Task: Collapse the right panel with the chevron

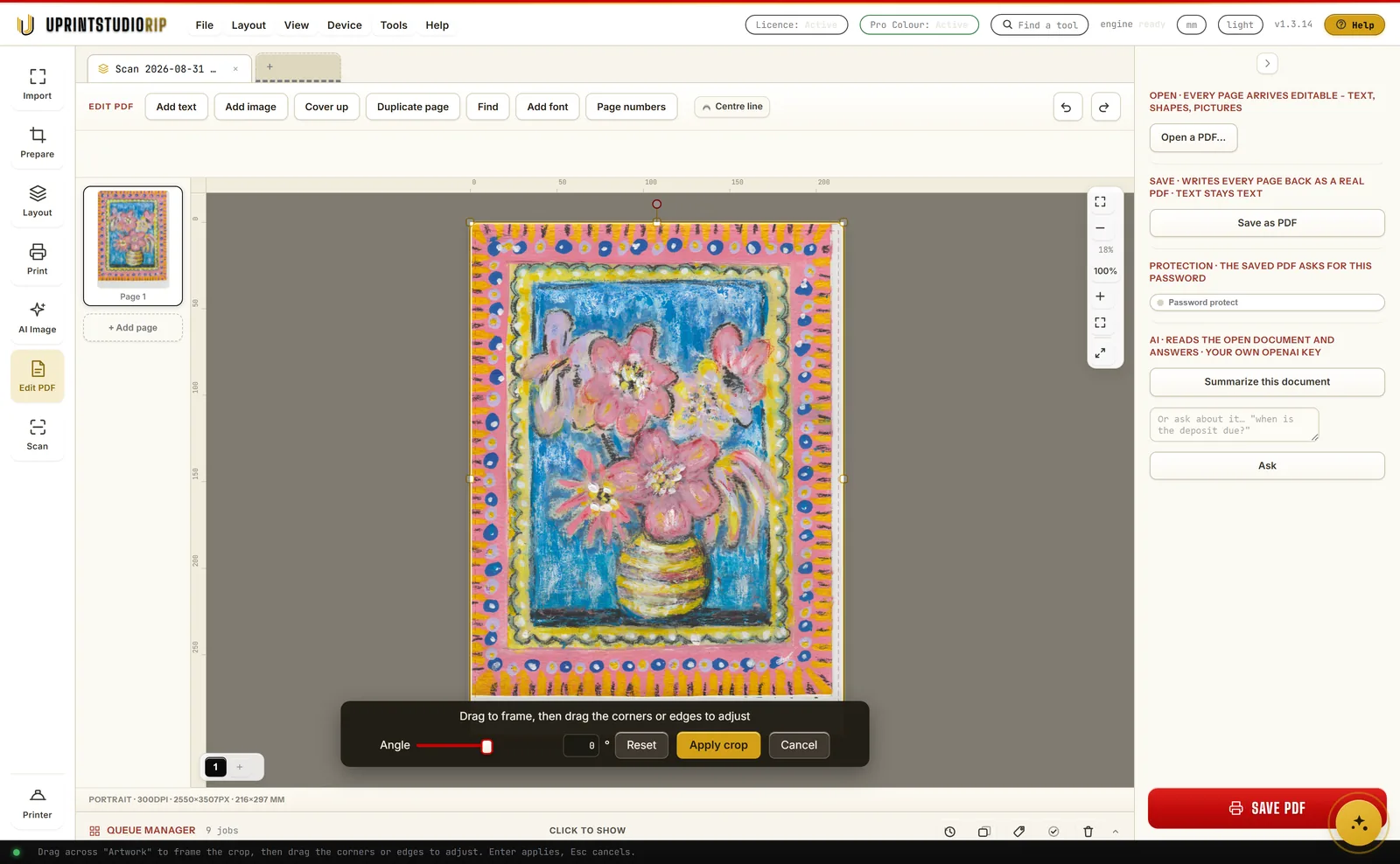Action: [1267, 64]
